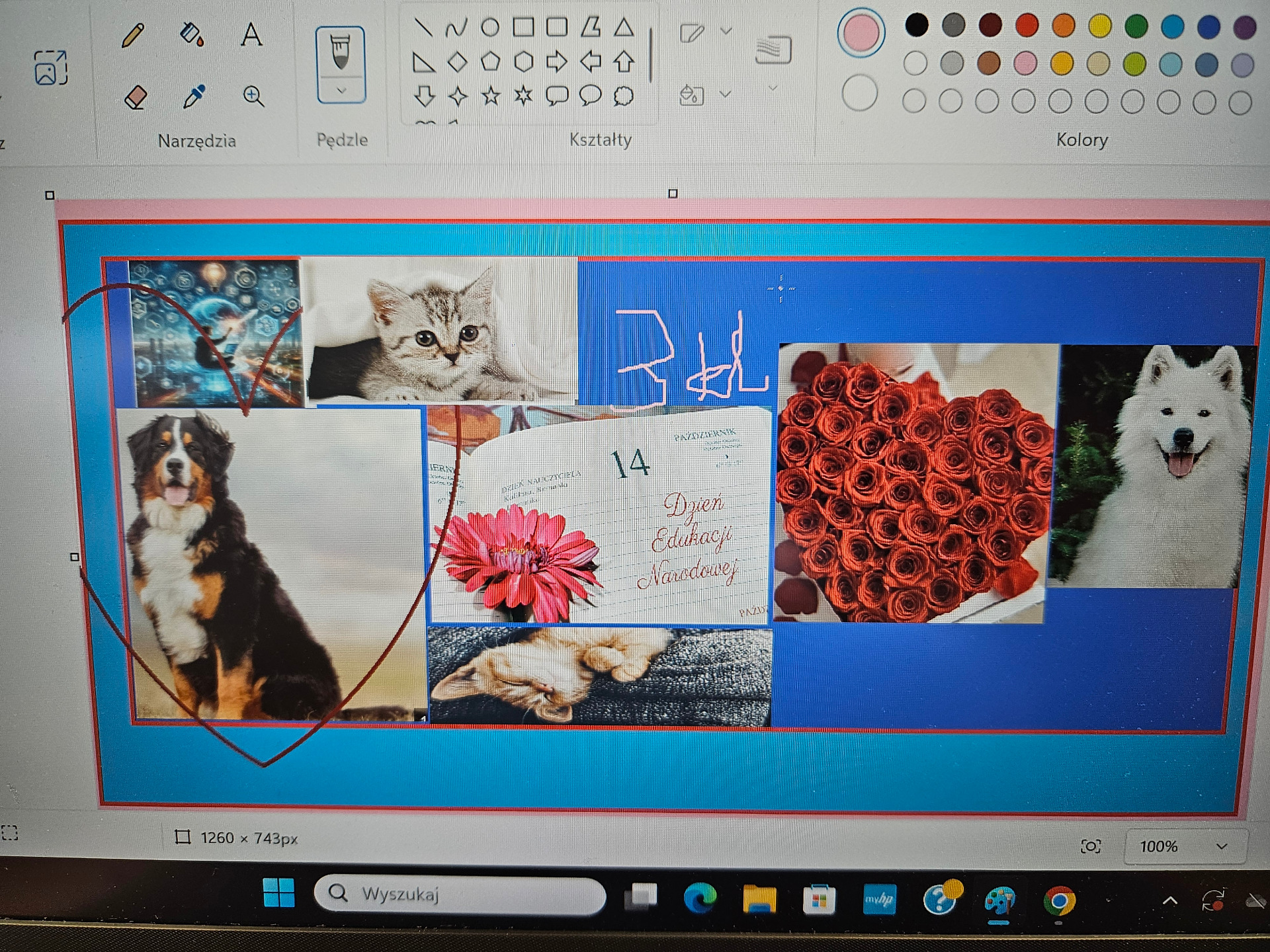1270x952 pixels.
Task: Select the Diamond shape
Action: [x=457, y=62]
